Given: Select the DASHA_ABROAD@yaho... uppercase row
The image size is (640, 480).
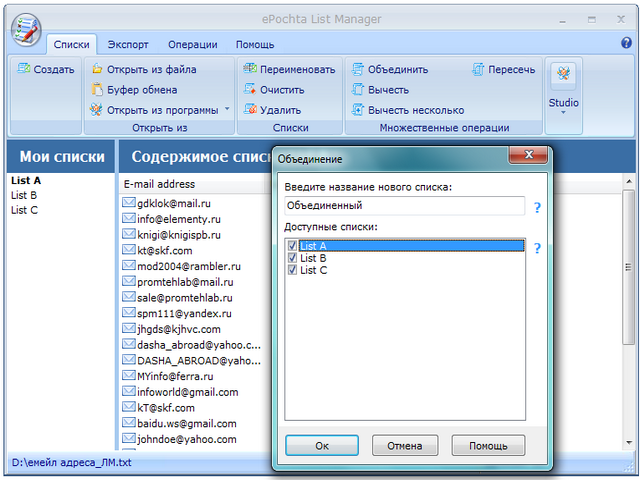Looking at the screenshot, I should (199, 360).
